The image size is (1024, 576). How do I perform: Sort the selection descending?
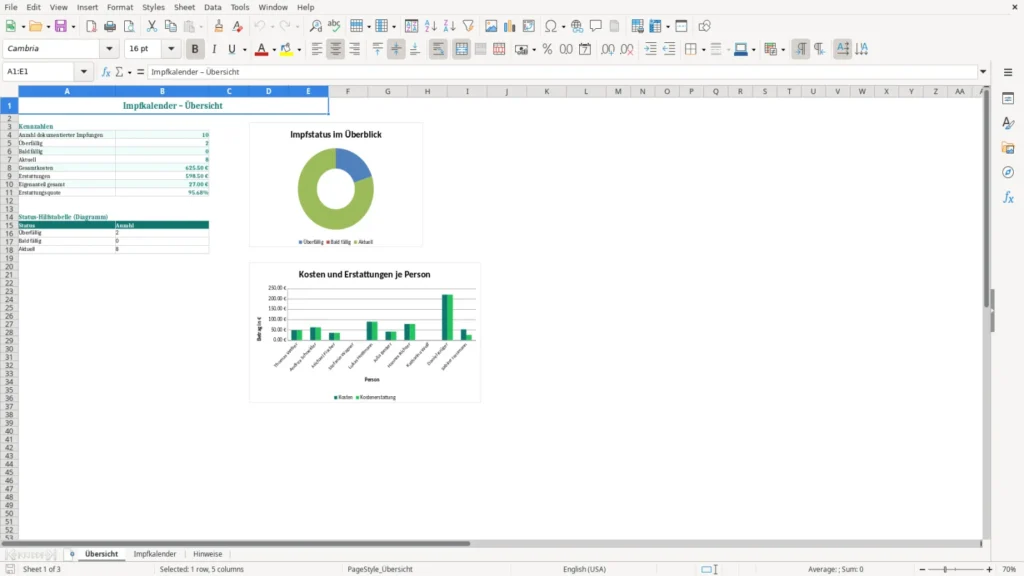[x=449, y=26]
